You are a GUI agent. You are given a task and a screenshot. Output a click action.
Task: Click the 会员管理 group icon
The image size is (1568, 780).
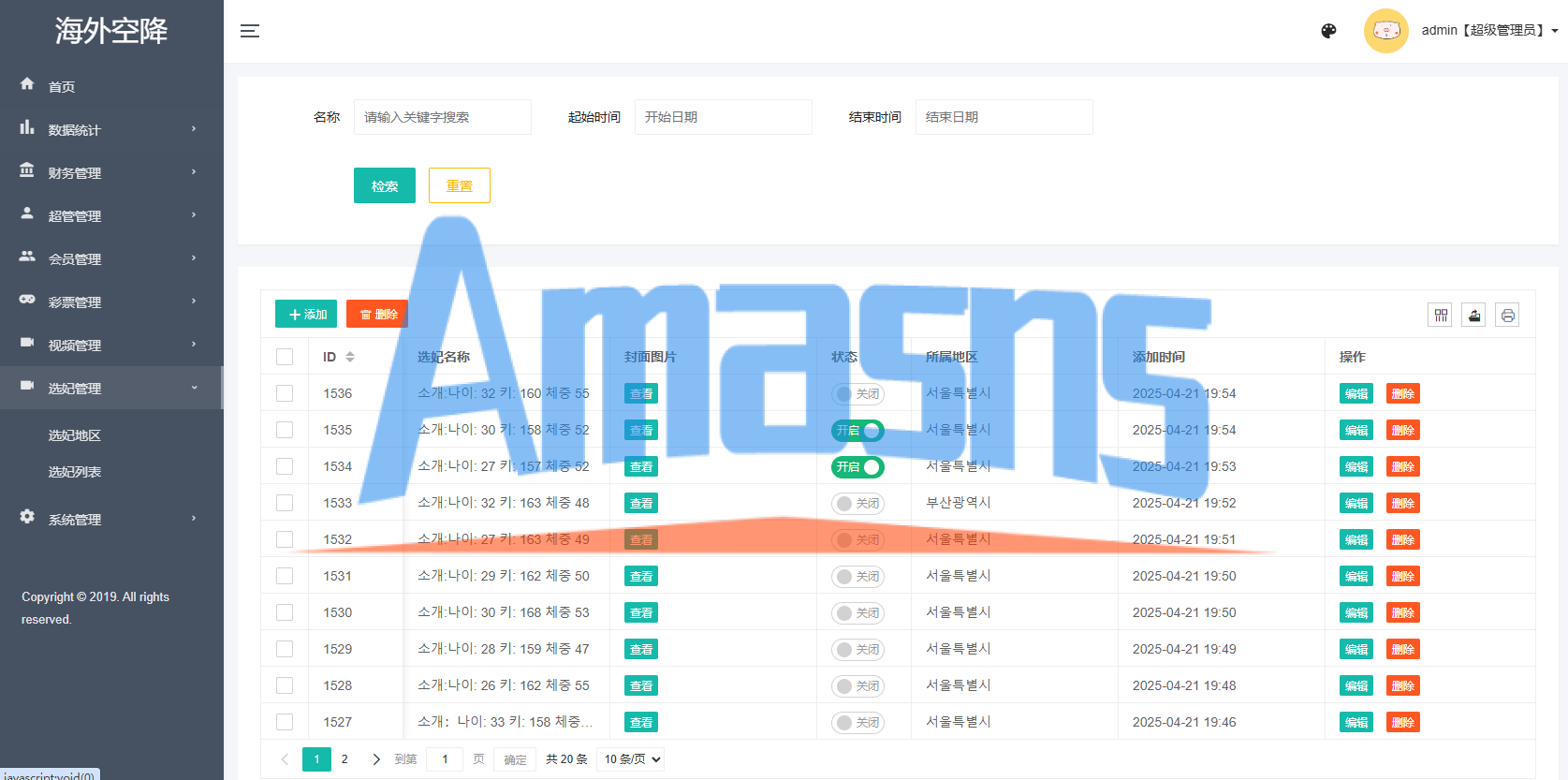(x=27, y=257)
